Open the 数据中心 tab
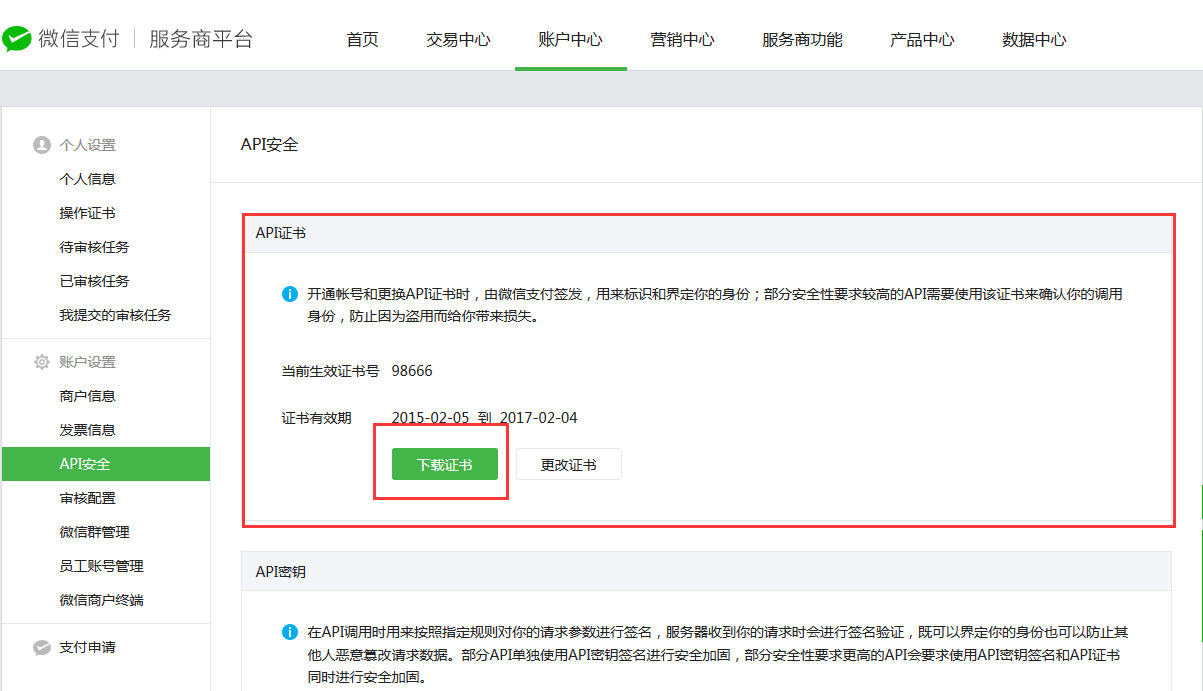This screenshot has height=691, width=1203. [1034, 40]
